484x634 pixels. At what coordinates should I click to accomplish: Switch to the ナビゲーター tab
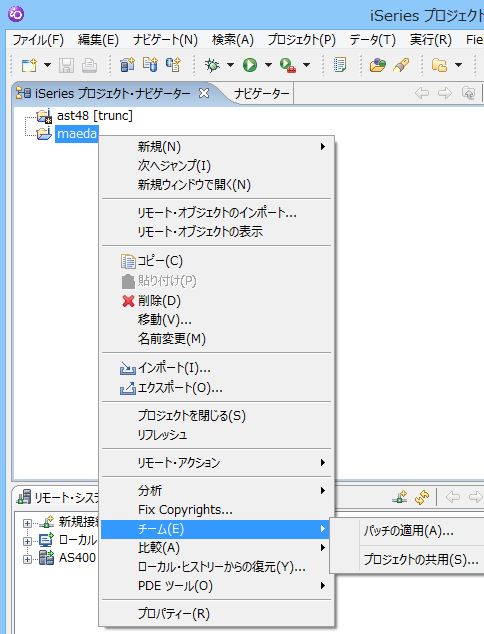(262, 94)
